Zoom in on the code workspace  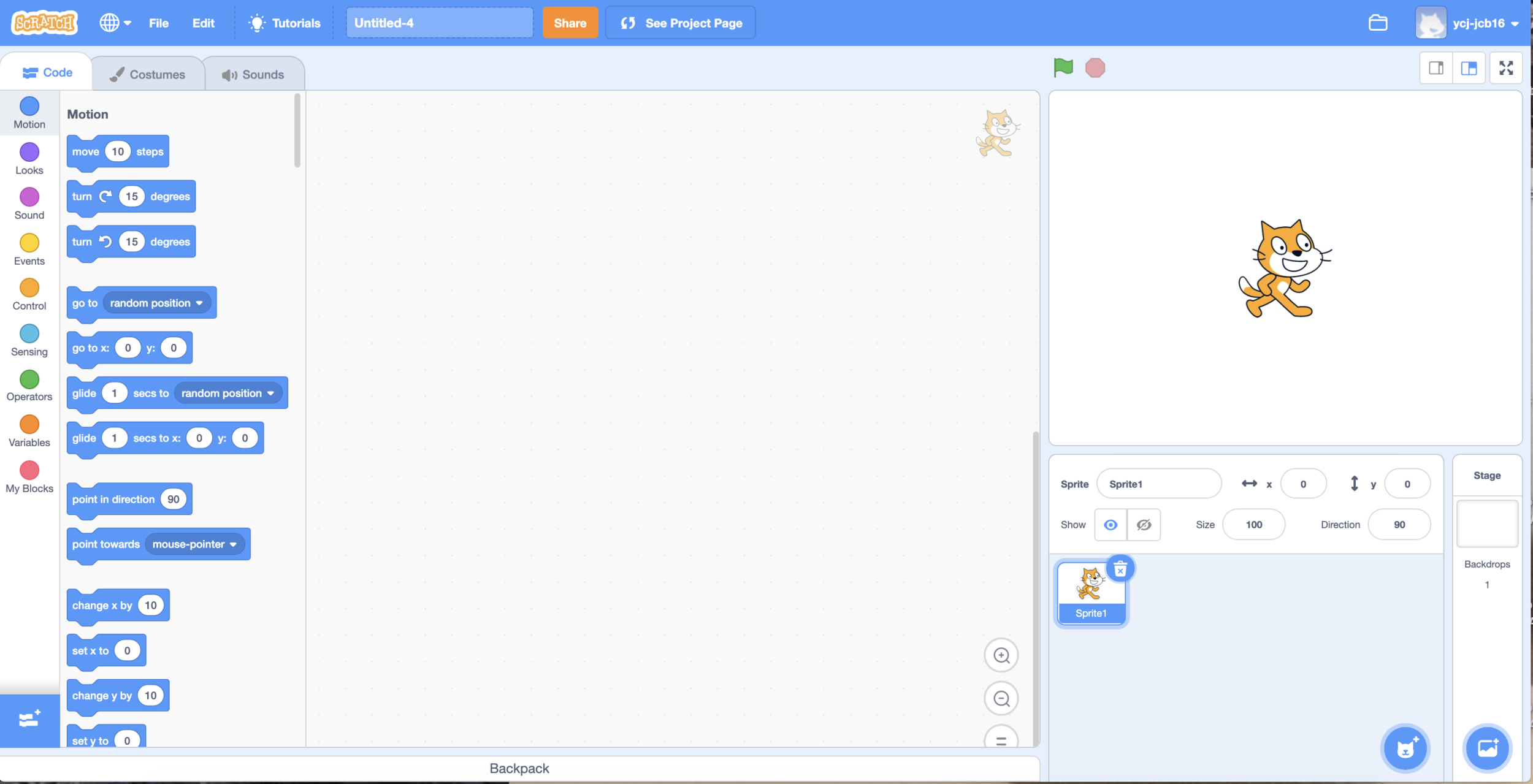pyautogui.click(x=1001, y=655)
